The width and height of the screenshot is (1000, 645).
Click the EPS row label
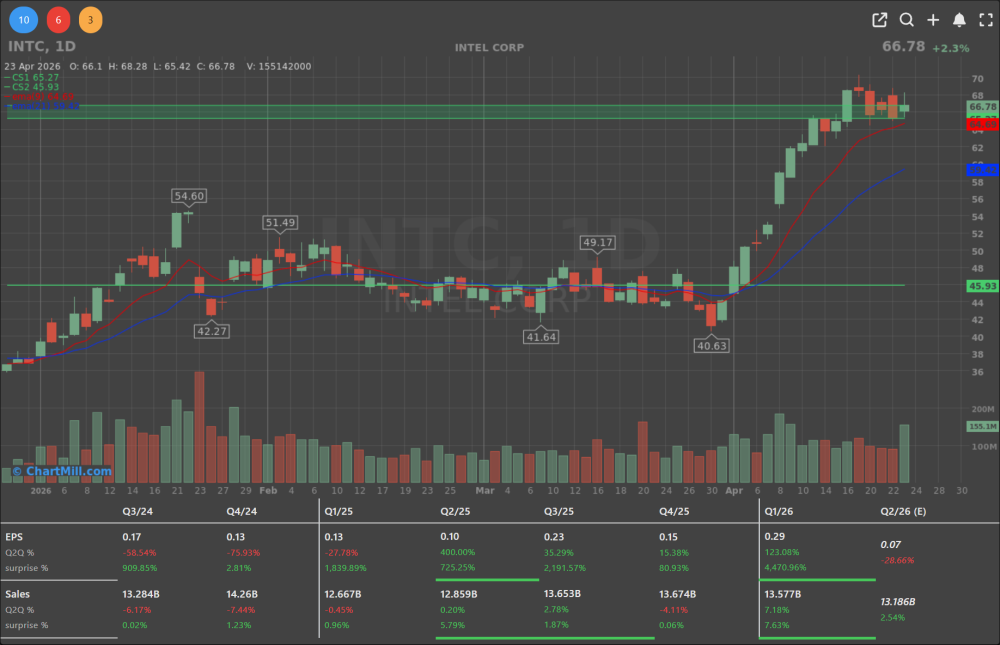tap(13, 537)
